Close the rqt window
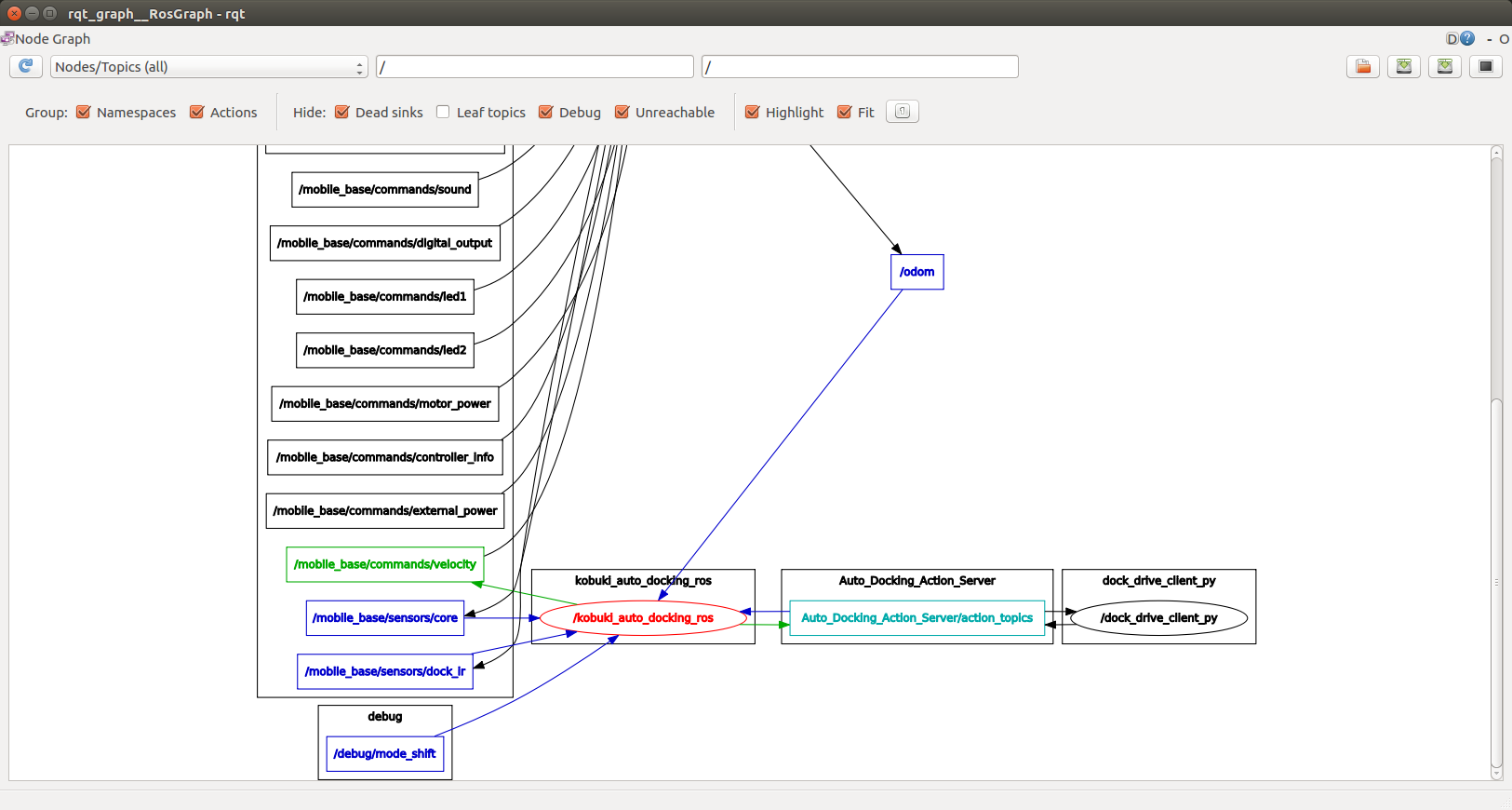 pyautogui.click(x=14, y=13)
